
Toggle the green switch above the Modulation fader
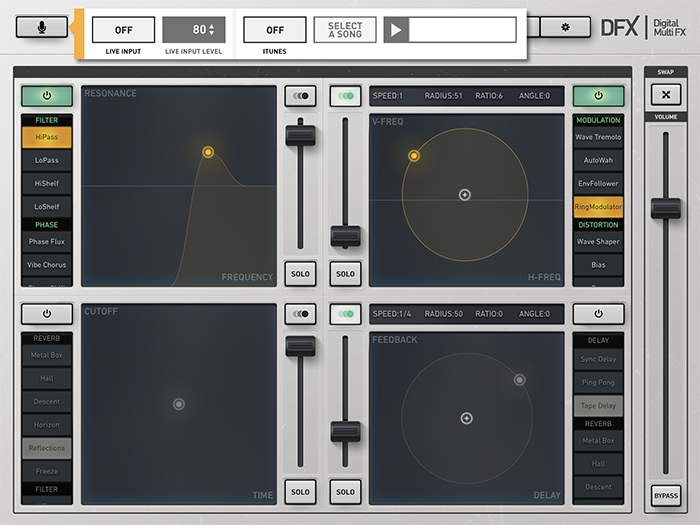click(x=346, y=96)
